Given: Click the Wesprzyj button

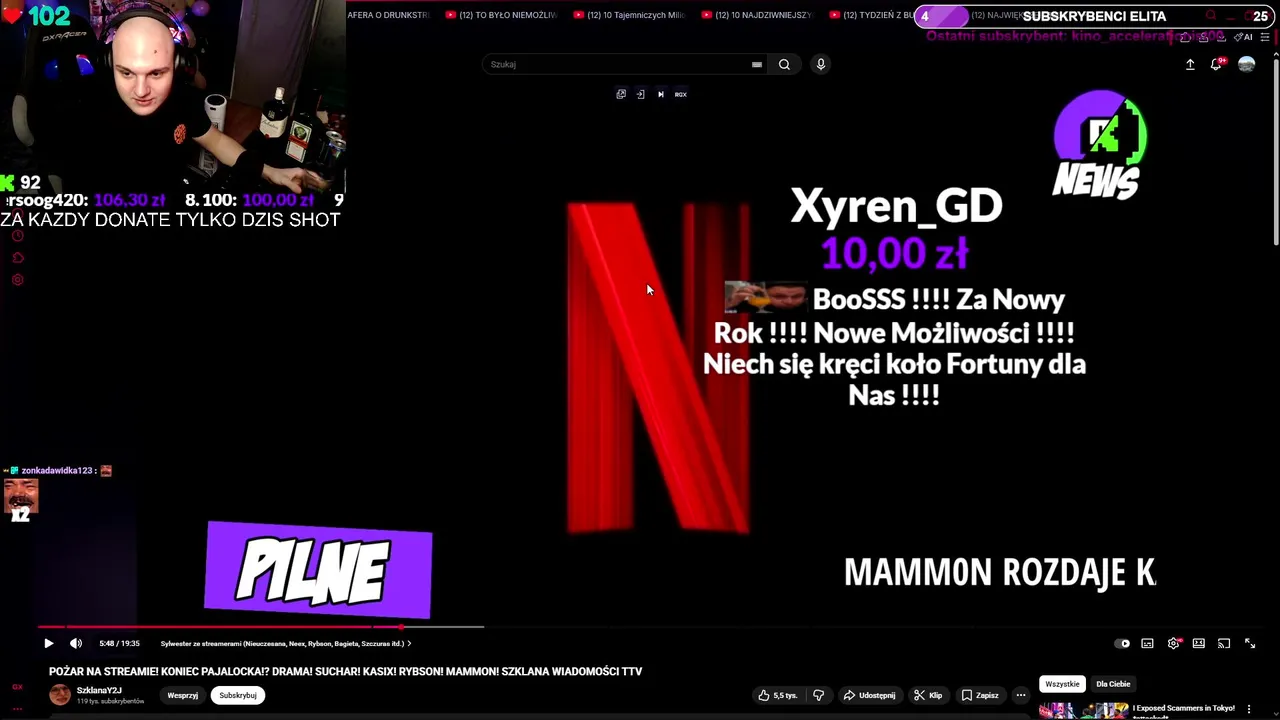Looking at the screenshot, I should pos(182,695).
